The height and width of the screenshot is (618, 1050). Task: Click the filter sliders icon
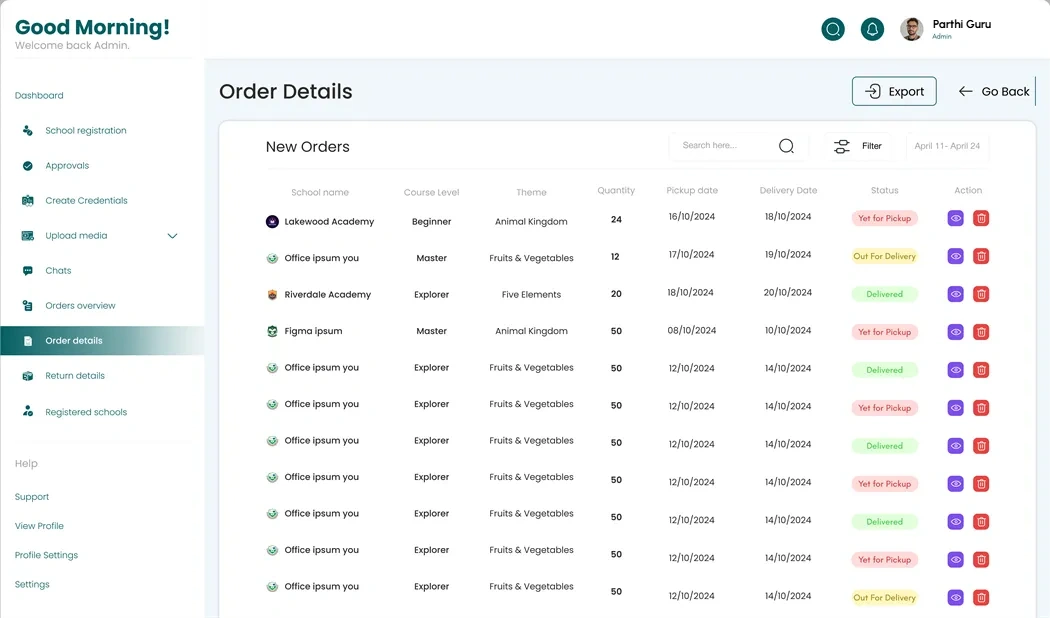(842, 146)
